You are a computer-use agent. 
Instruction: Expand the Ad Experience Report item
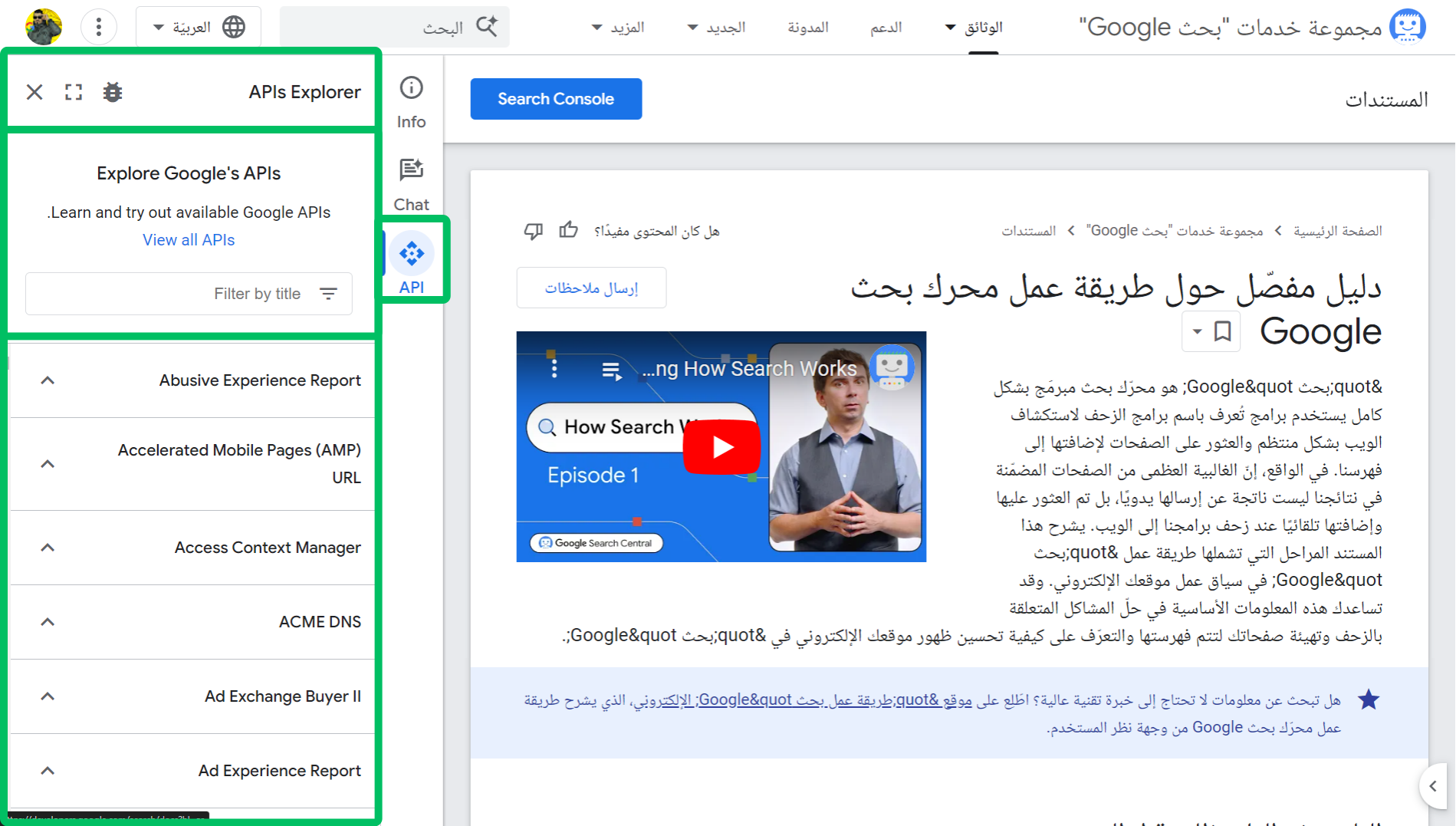[x=48, y=771]
